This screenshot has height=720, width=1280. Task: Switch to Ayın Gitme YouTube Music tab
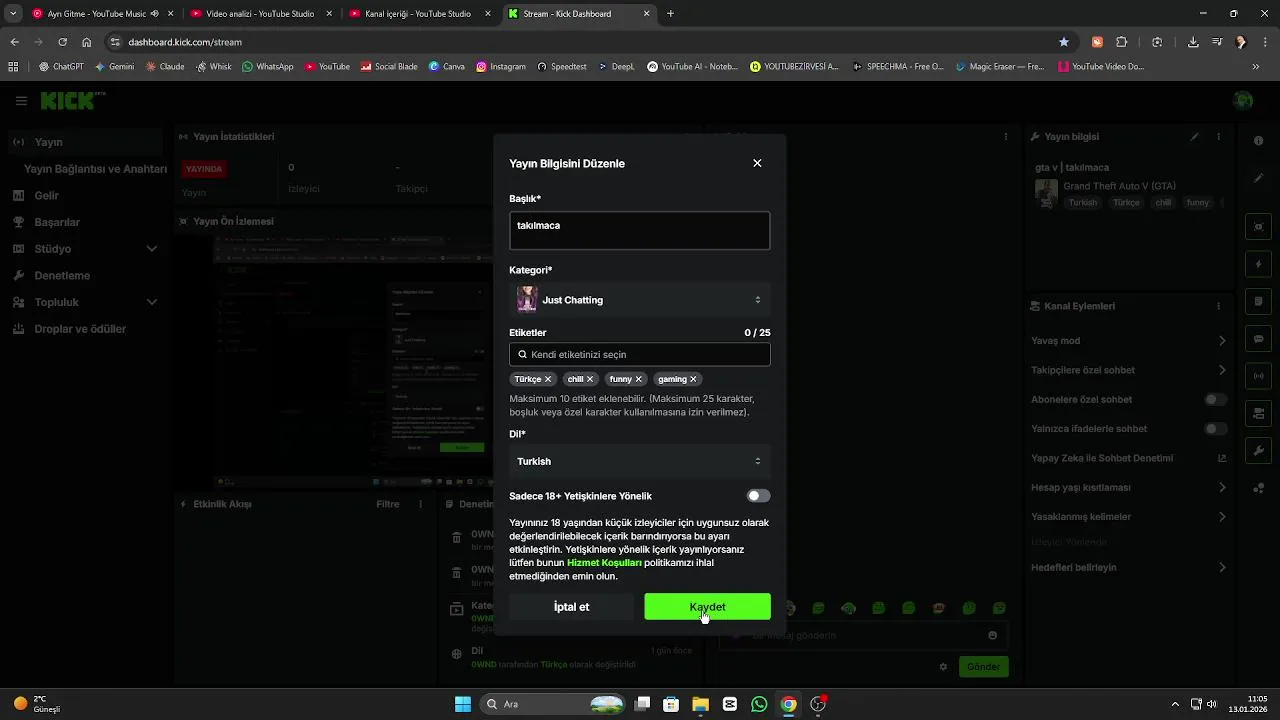coord(101,14)
